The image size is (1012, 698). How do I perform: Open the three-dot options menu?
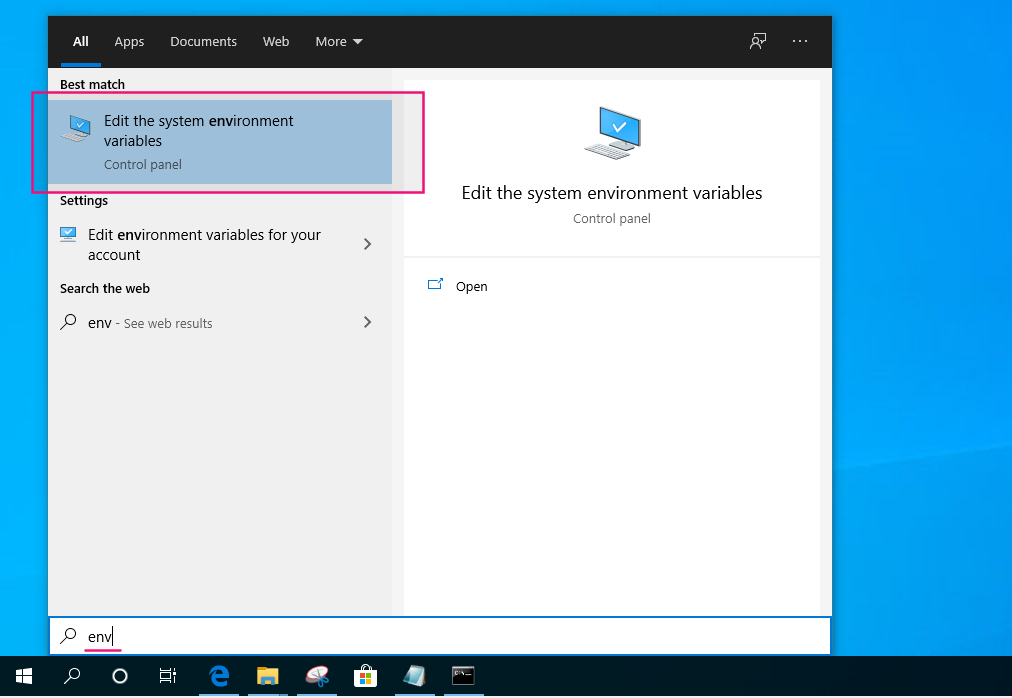point(800,41)
